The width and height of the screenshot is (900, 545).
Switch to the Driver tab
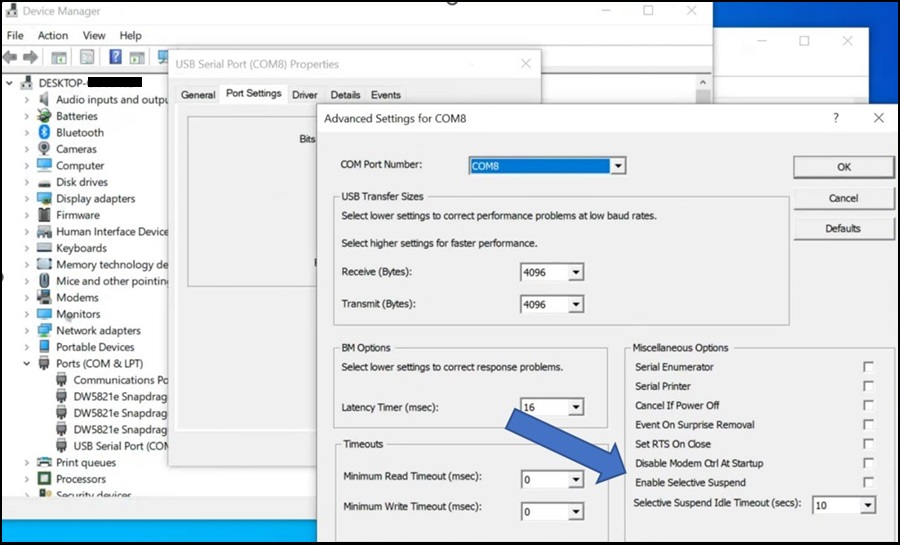305,95
